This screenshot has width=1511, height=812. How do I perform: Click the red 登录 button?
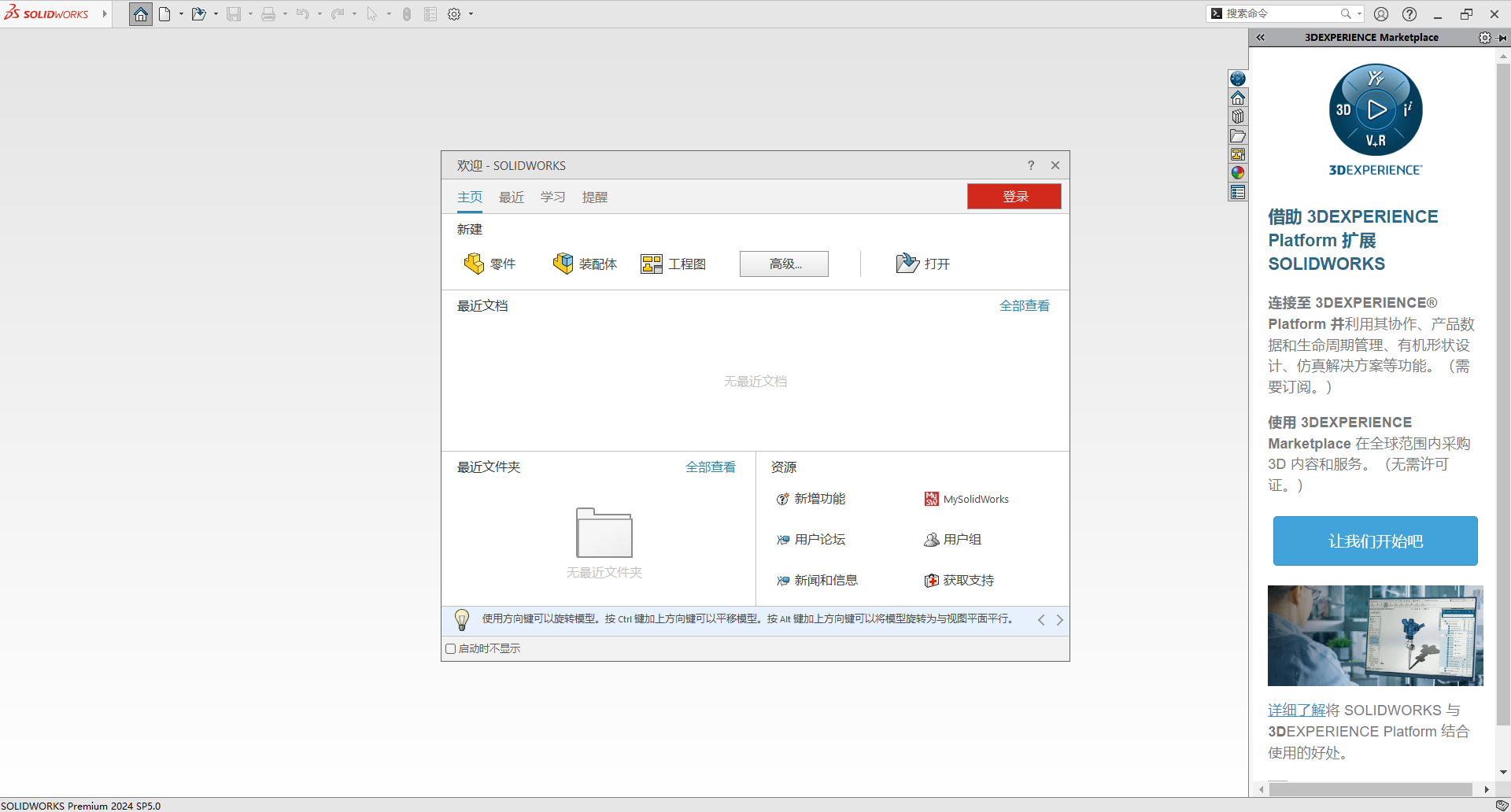(x=1014, y=196)
